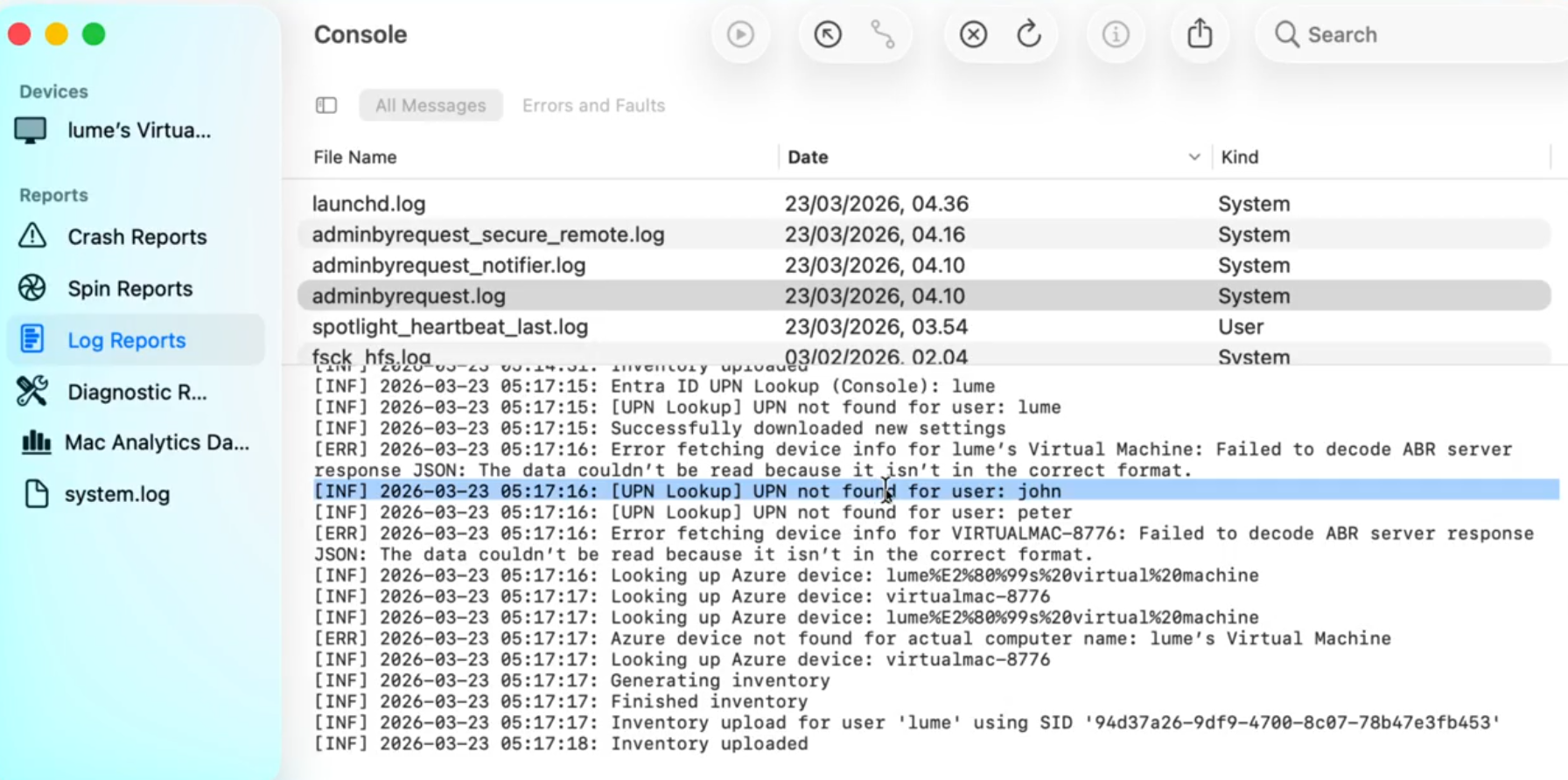Open Diagnostic Reports in sidebar

tap(136, 392)
